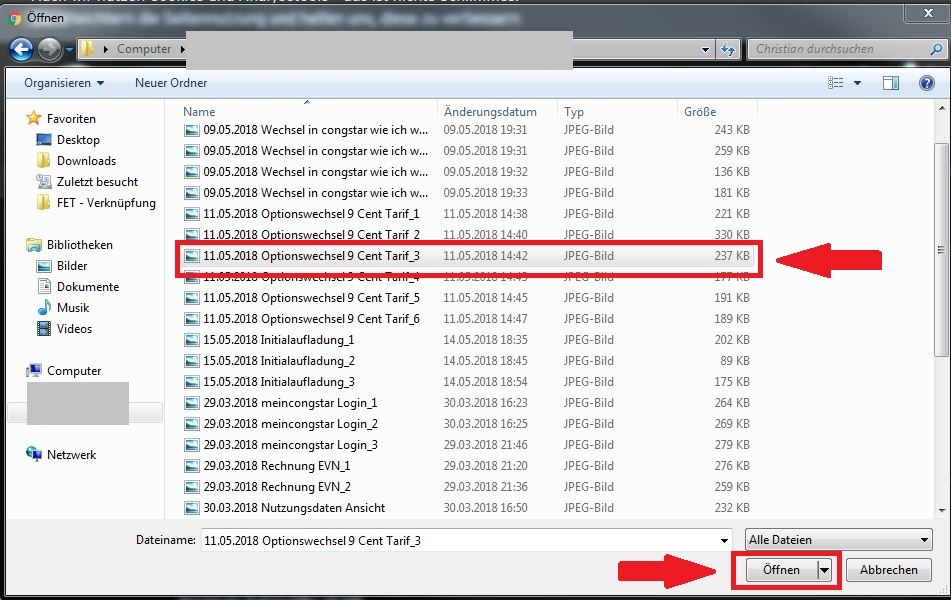Click the file list vertical scrollbar
The image size is (951, 600).
(941, 250)
